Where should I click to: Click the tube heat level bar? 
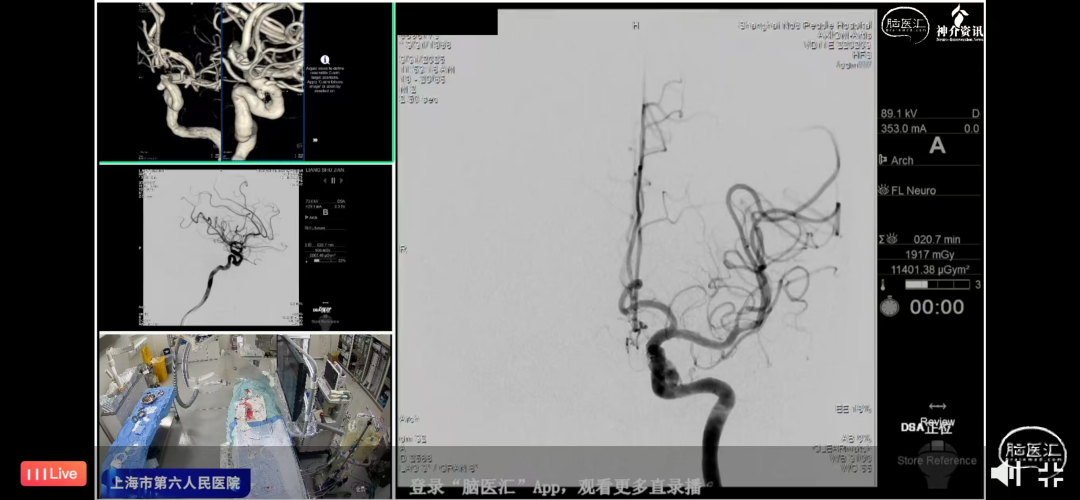(x=937, y=284)
